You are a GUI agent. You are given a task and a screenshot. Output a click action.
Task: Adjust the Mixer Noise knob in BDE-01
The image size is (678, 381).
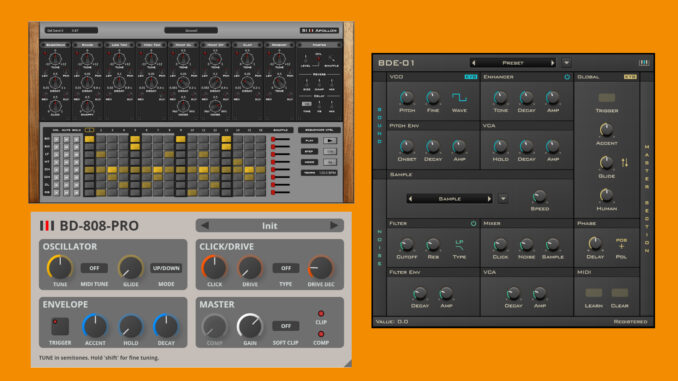point(526,245)
